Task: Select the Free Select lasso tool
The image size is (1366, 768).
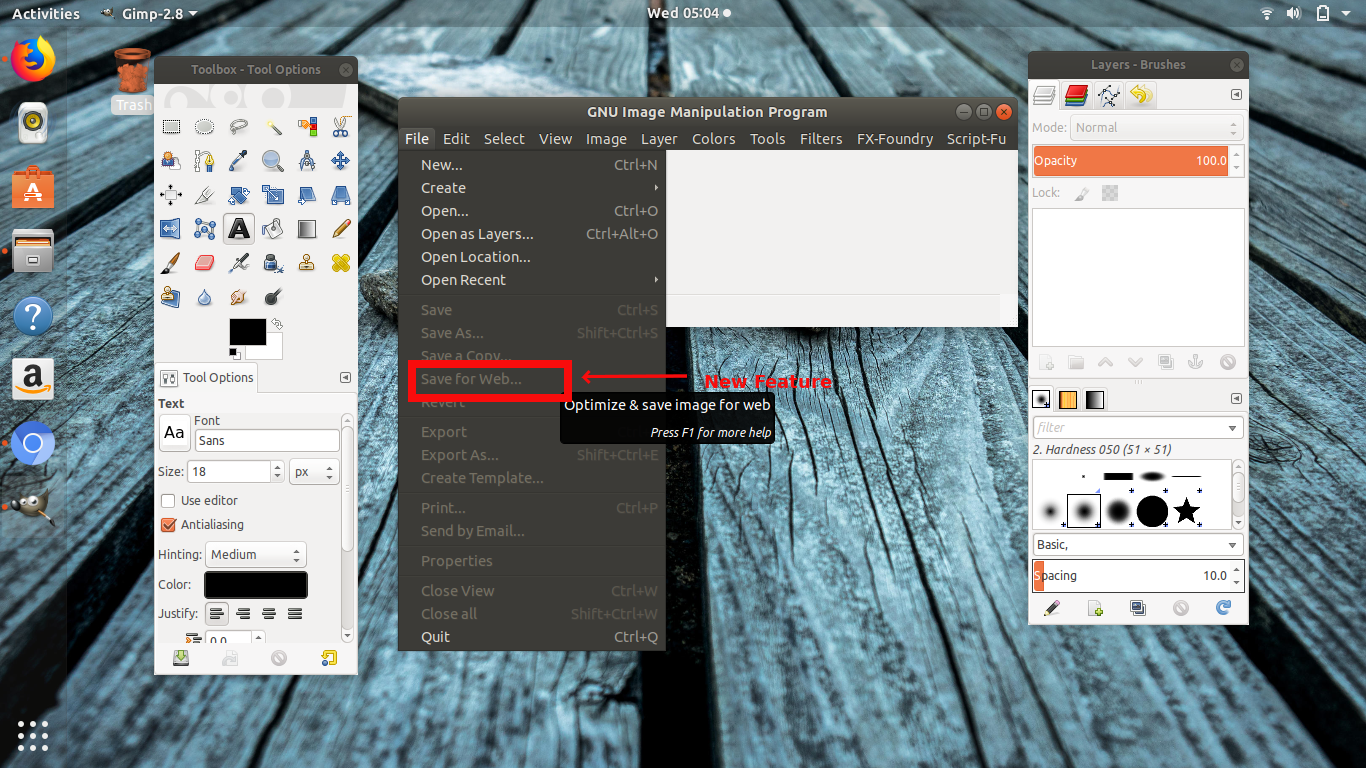Action: tap(239, 127)
